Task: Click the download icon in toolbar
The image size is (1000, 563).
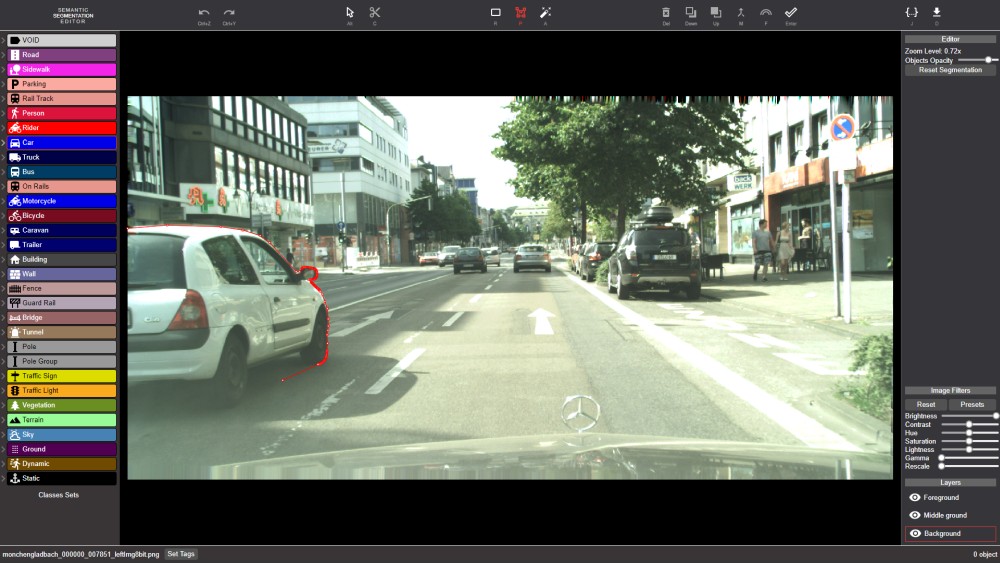Action: click(x=937, y=12)
